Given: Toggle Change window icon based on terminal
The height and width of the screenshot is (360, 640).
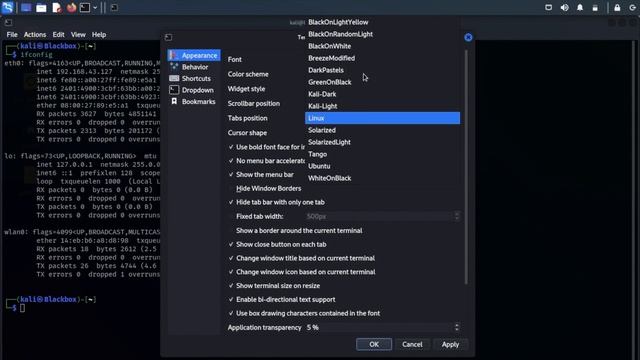Looking at the screenshot, I should coord(231,272).
